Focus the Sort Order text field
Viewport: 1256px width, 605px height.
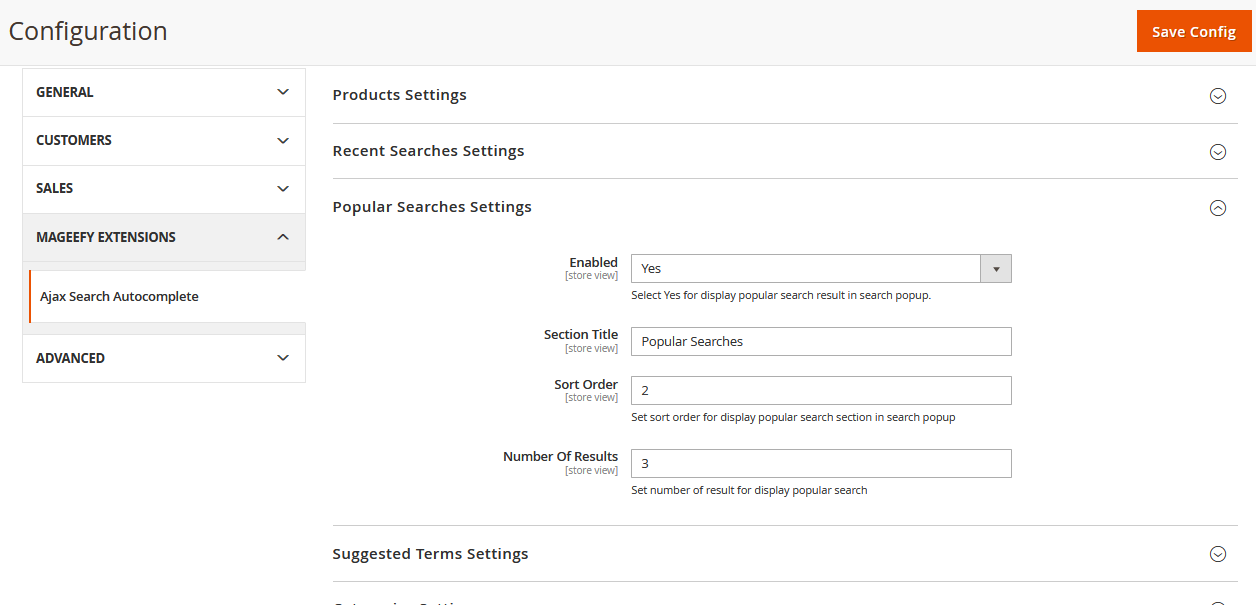(x=820, y=391)
